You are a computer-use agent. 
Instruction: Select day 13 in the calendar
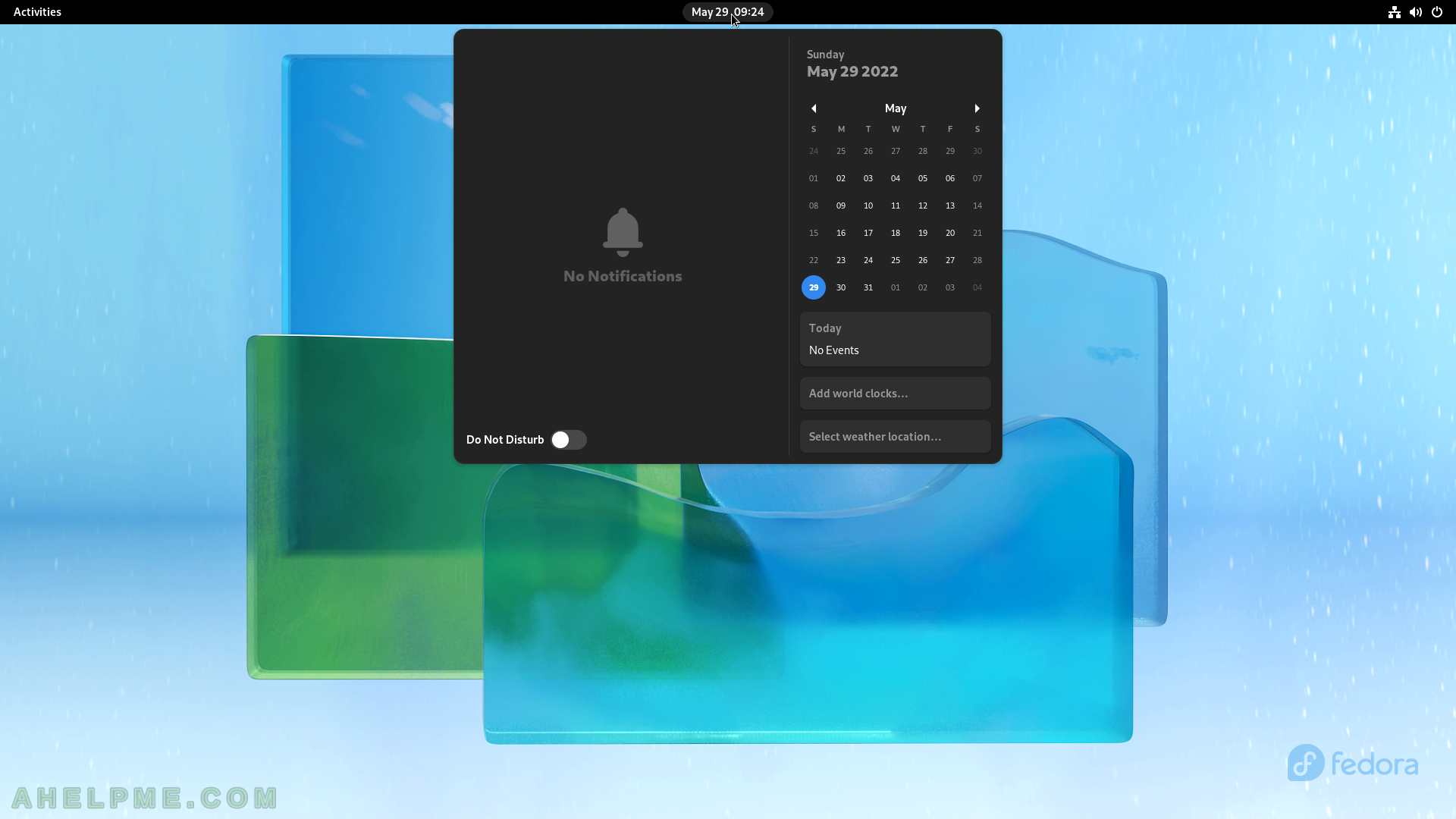point(950,206)
